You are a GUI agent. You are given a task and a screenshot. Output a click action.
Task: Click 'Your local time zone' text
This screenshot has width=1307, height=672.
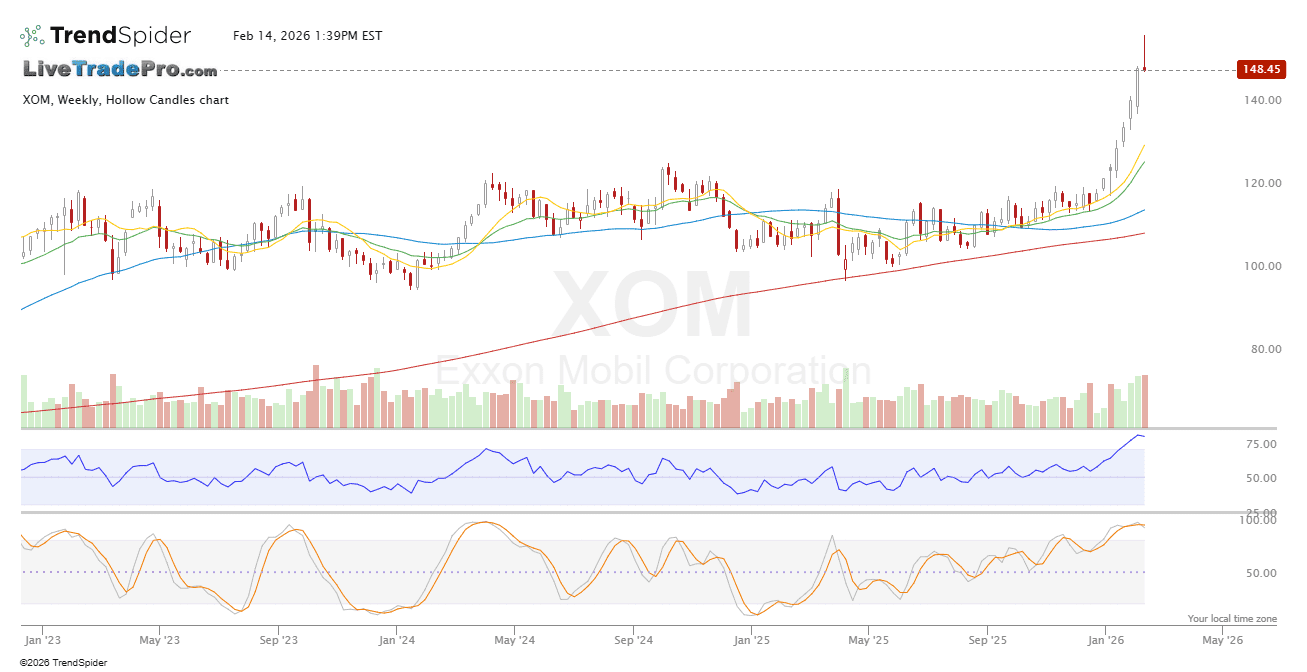[1232, 619]
